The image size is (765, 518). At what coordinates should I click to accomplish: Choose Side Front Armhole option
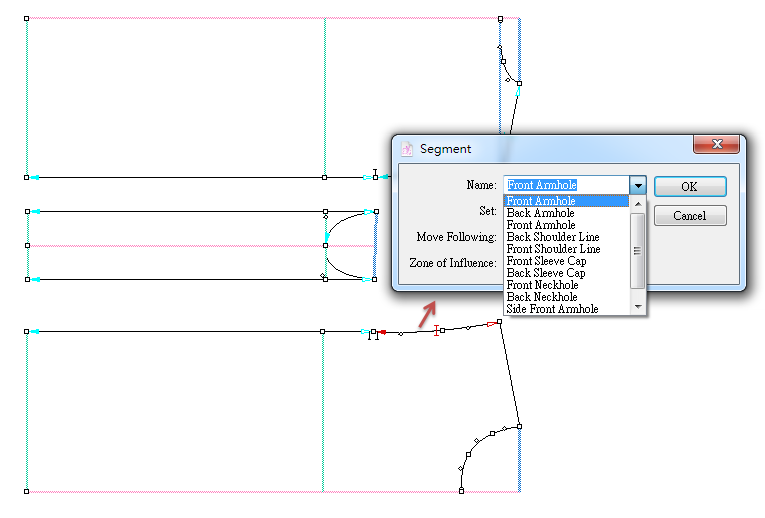click(552, 309)
